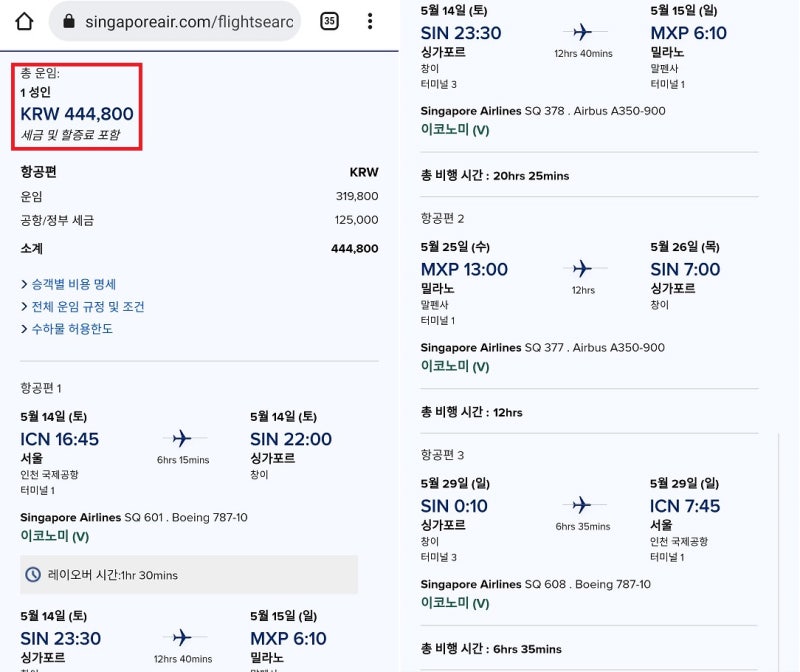800x672 pixels.
Task: Expand 수하물 허용한도 details
Action: (66, 329)
